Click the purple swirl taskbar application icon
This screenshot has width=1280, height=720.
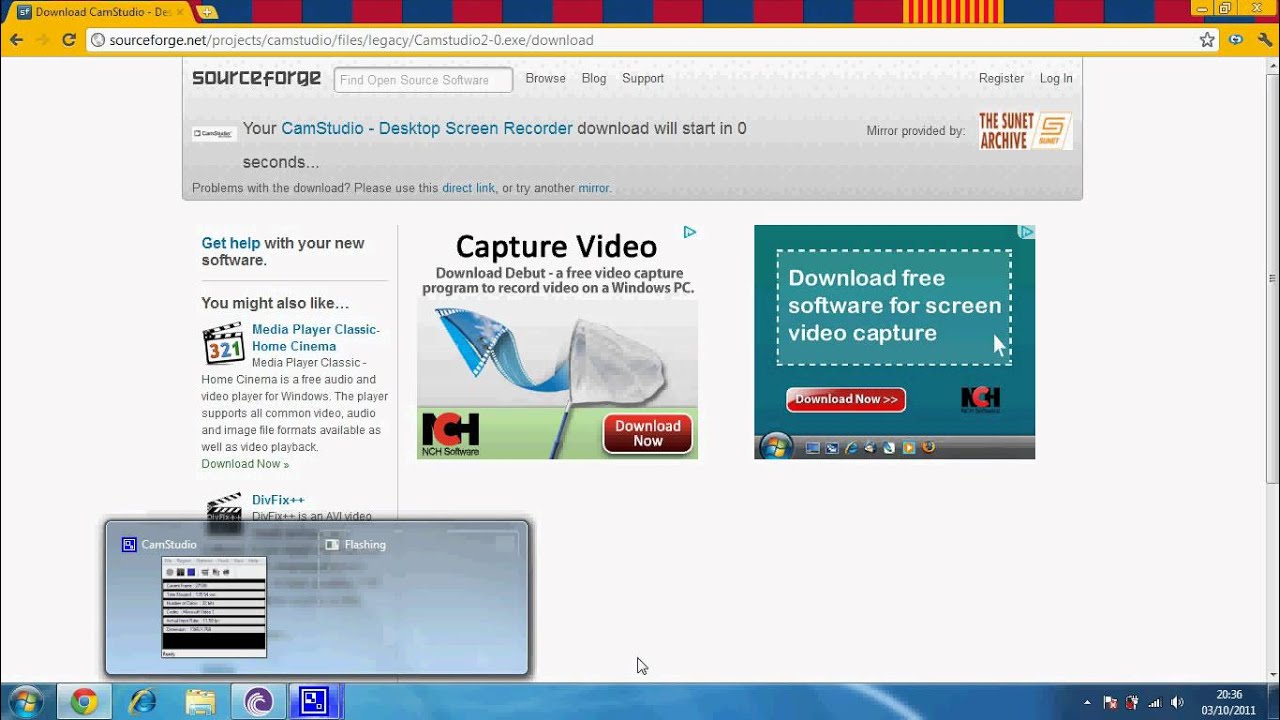pos(258,702)
